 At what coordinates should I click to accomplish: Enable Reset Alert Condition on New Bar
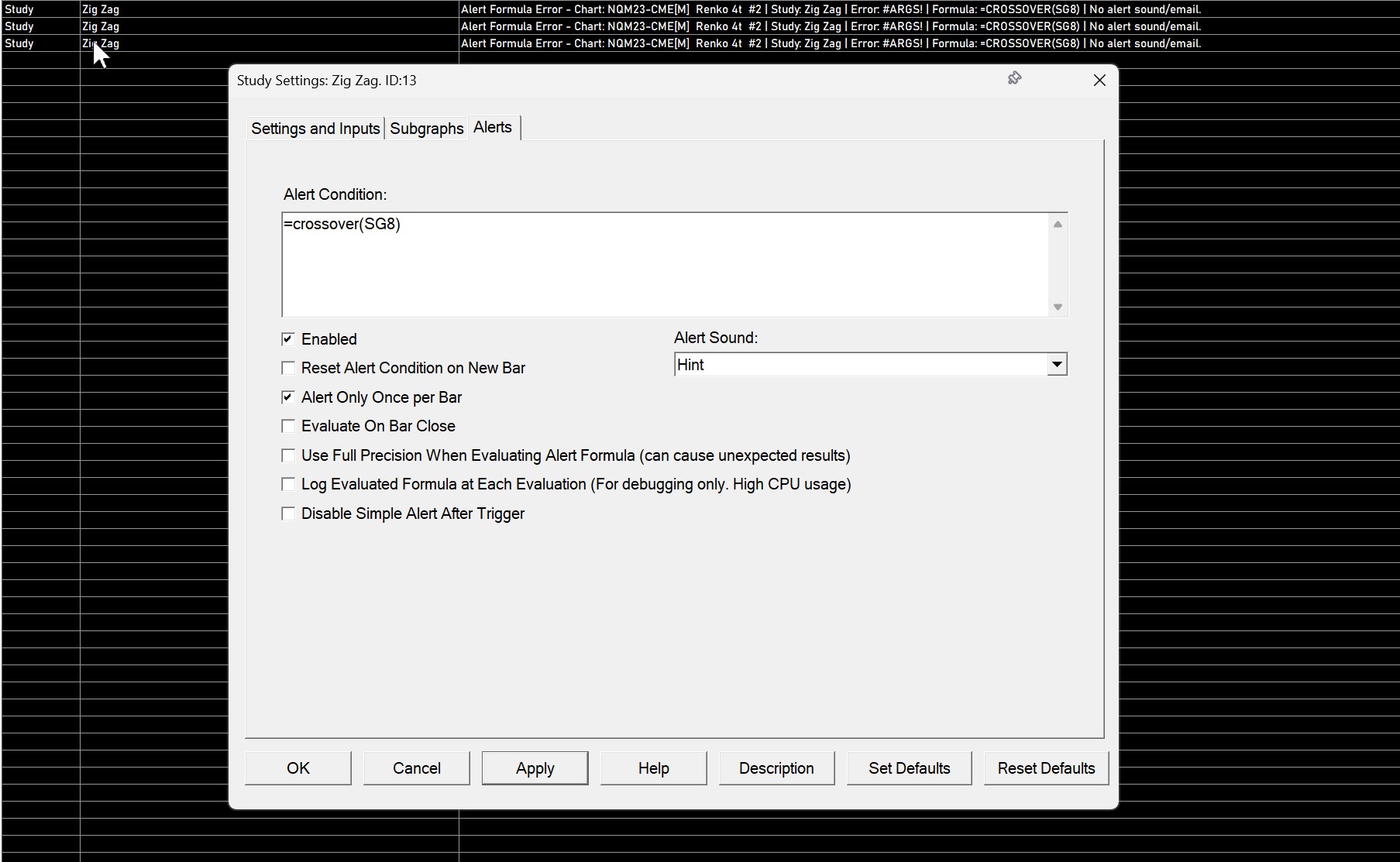coord(288,368)
